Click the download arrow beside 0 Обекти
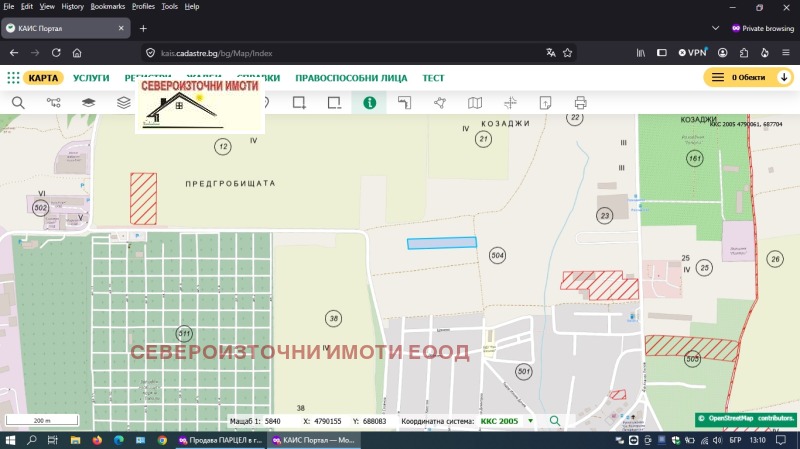Viewport: 800px width, 449px height. pyautogui.click(x=784, y=78)
